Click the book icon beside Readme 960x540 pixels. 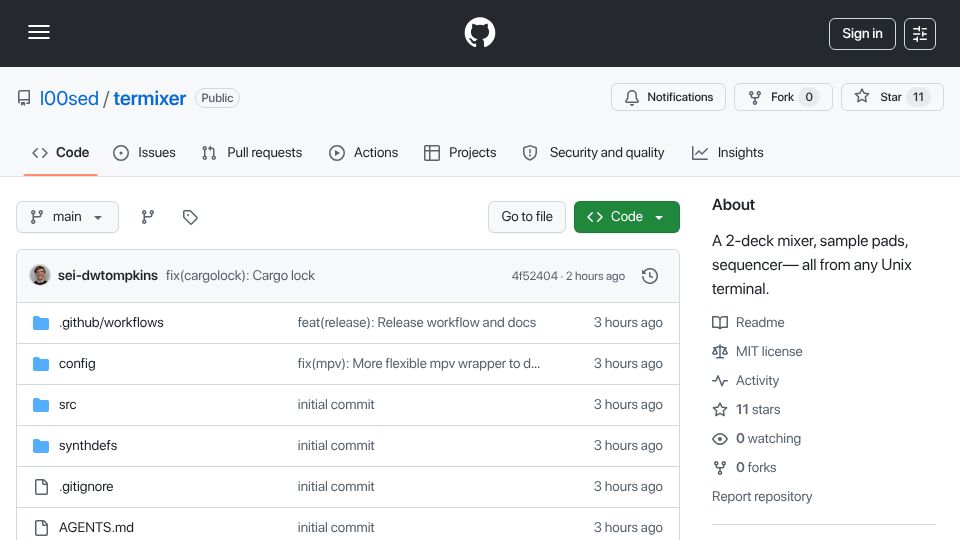[720, 323]
